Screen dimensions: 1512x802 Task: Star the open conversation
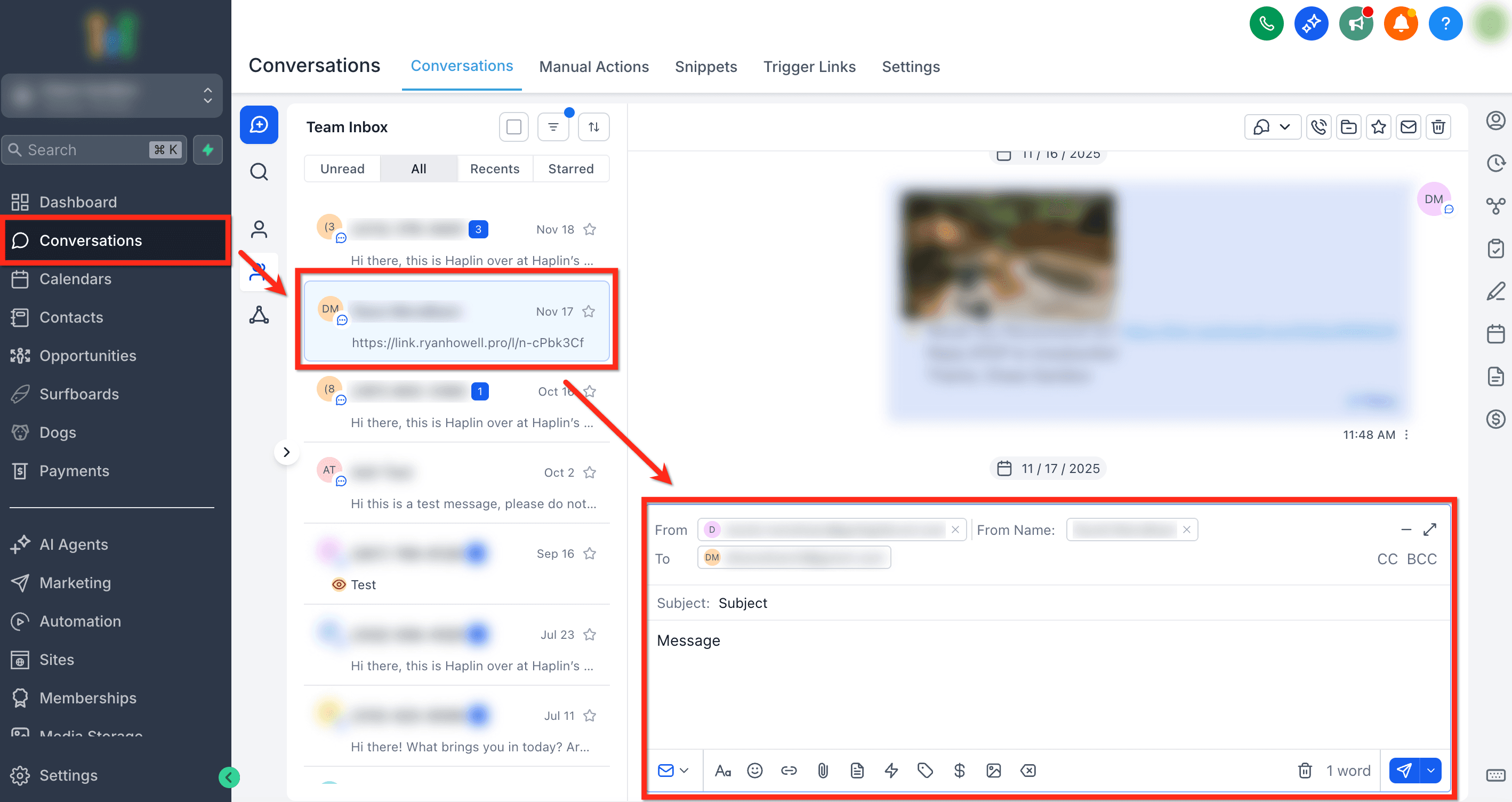tap(1379, 126)
